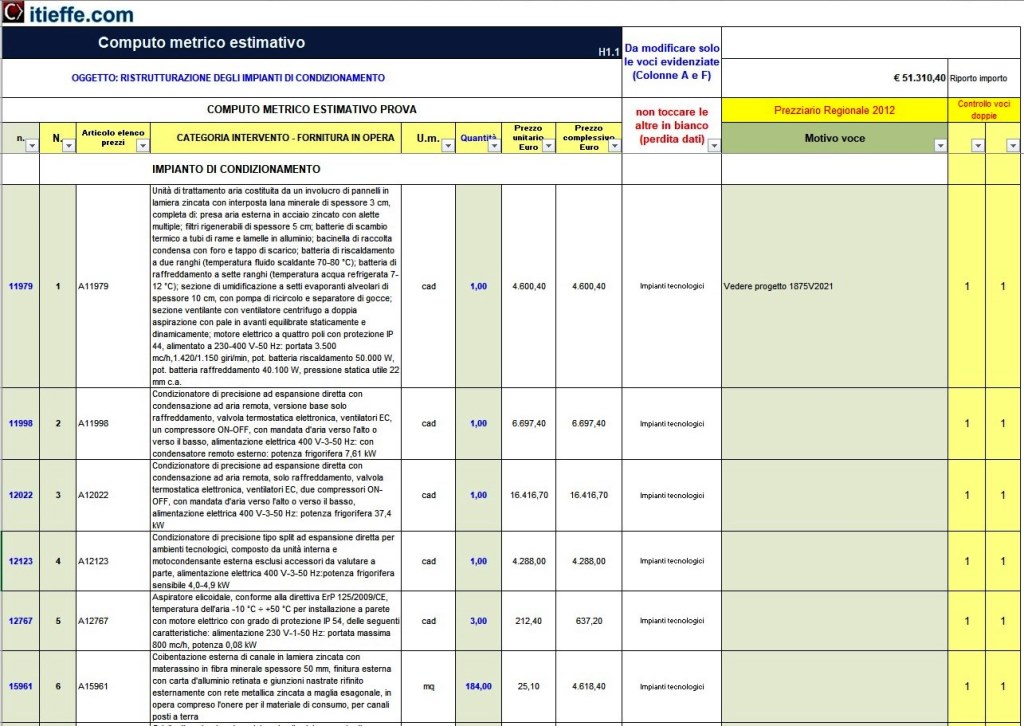The height and width of the screenshot is (726, 1024).
Task: Expand the U.m. column filter
Action: [x=447, y=146]
